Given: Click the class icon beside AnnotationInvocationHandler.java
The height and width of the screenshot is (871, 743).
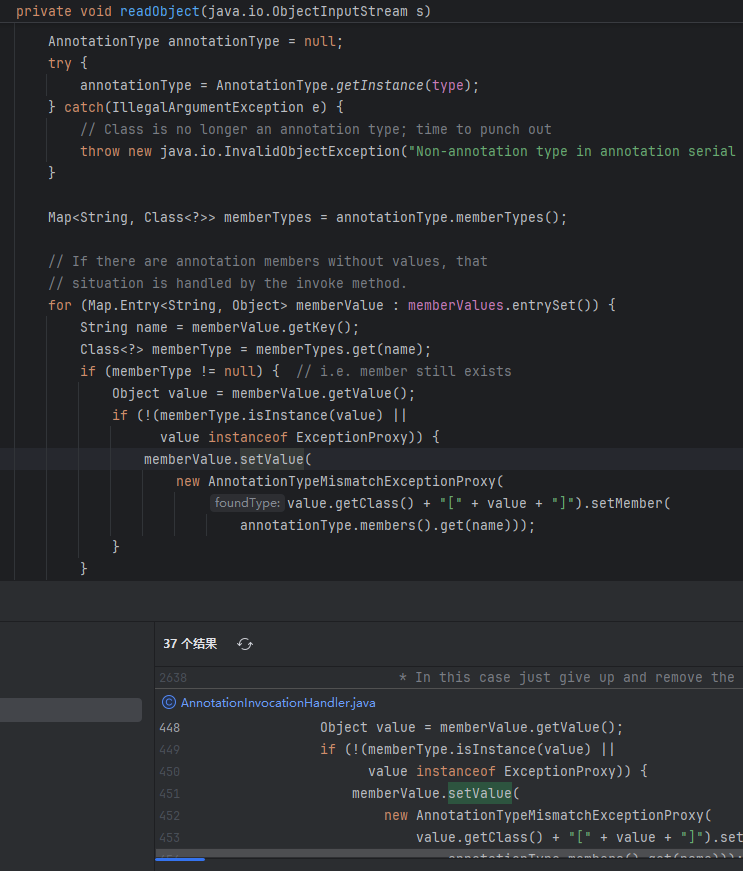Looking at the screenshot, I should tap(168, 703).
